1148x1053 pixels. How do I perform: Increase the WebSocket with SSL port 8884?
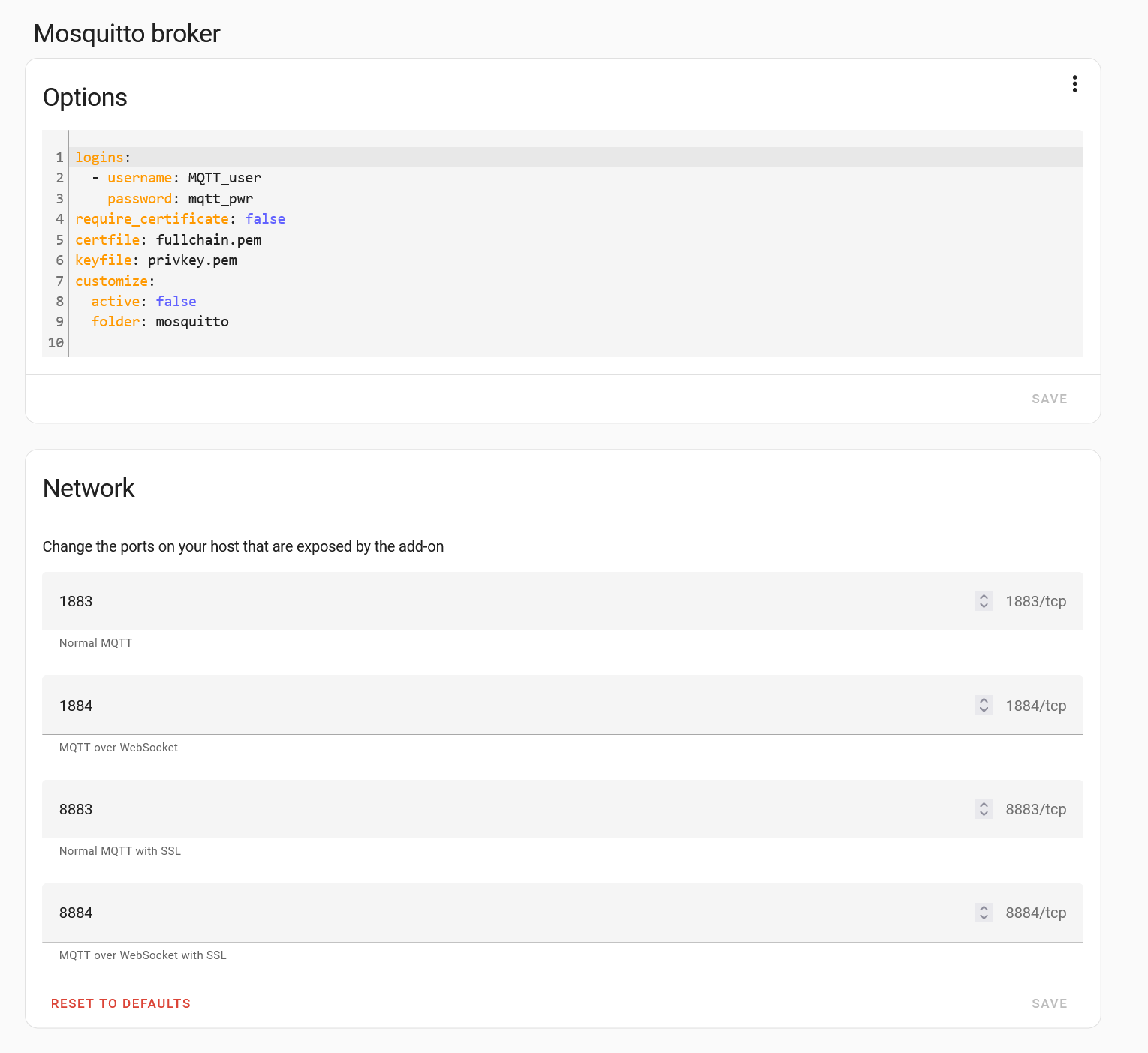click(984, 907)
